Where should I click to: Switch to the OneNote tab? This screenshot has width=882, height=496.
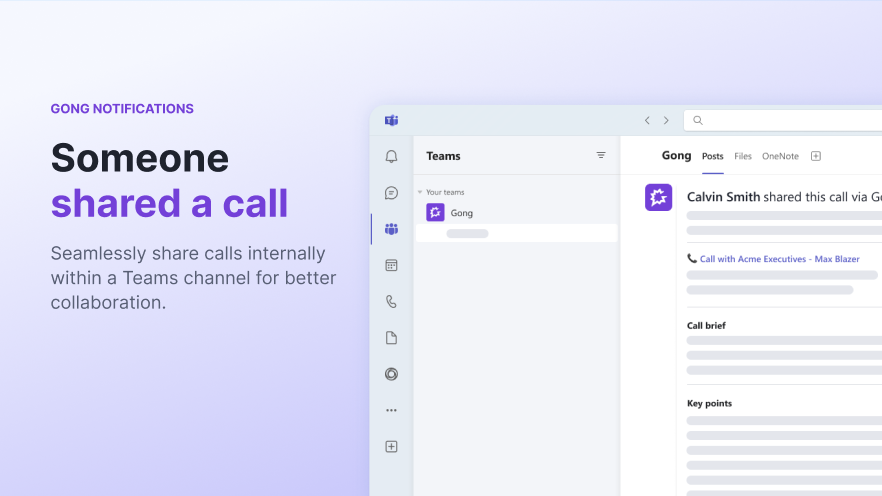[780, 156]
